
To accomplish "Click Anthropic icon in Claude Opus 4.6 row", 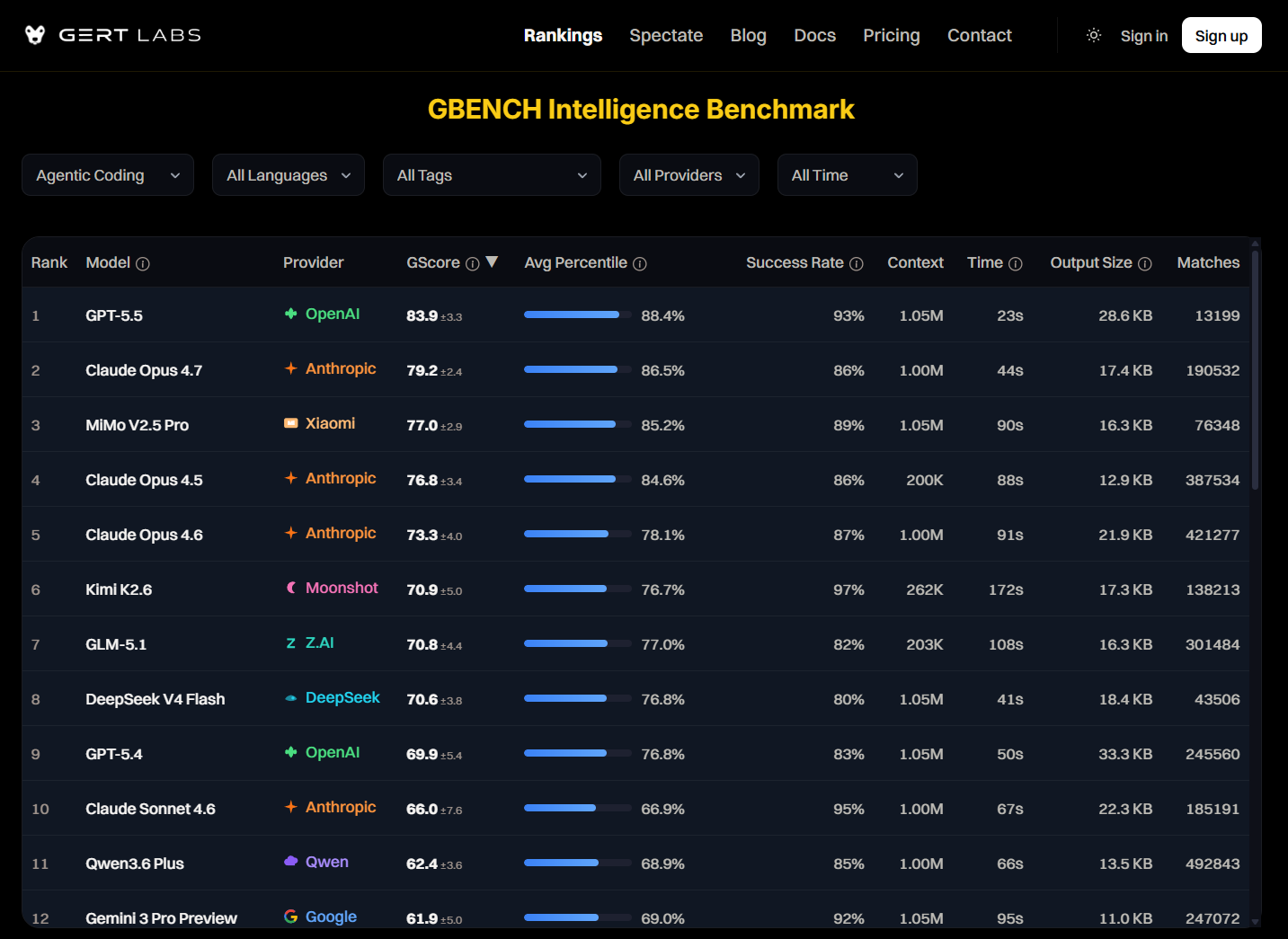I will (x=291, y=533).
